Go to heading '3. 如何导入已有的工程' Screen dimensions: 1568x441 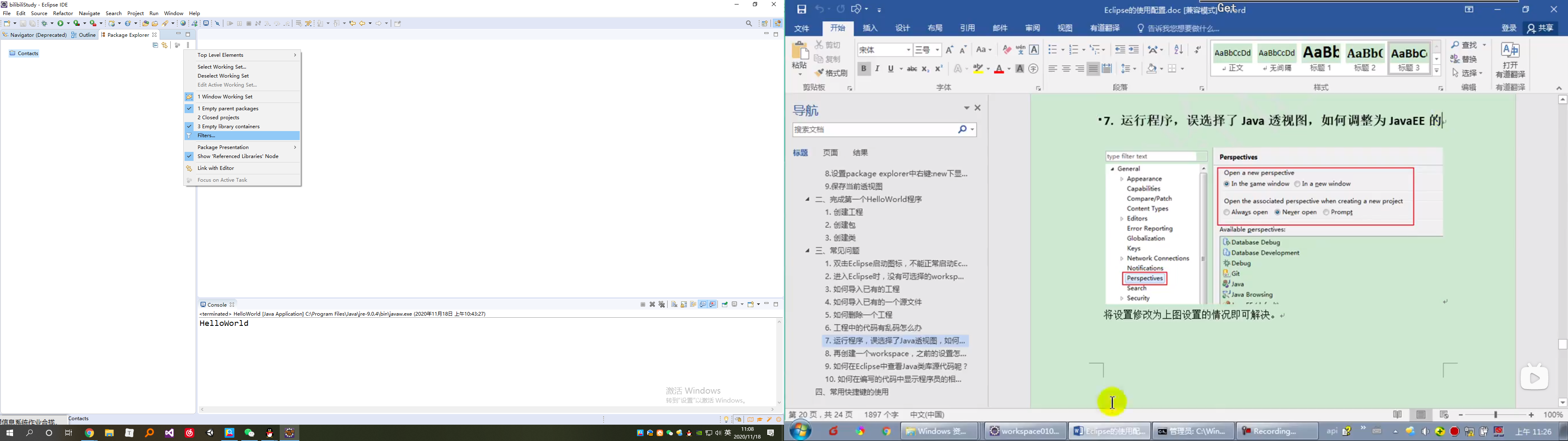click(862, 290)
